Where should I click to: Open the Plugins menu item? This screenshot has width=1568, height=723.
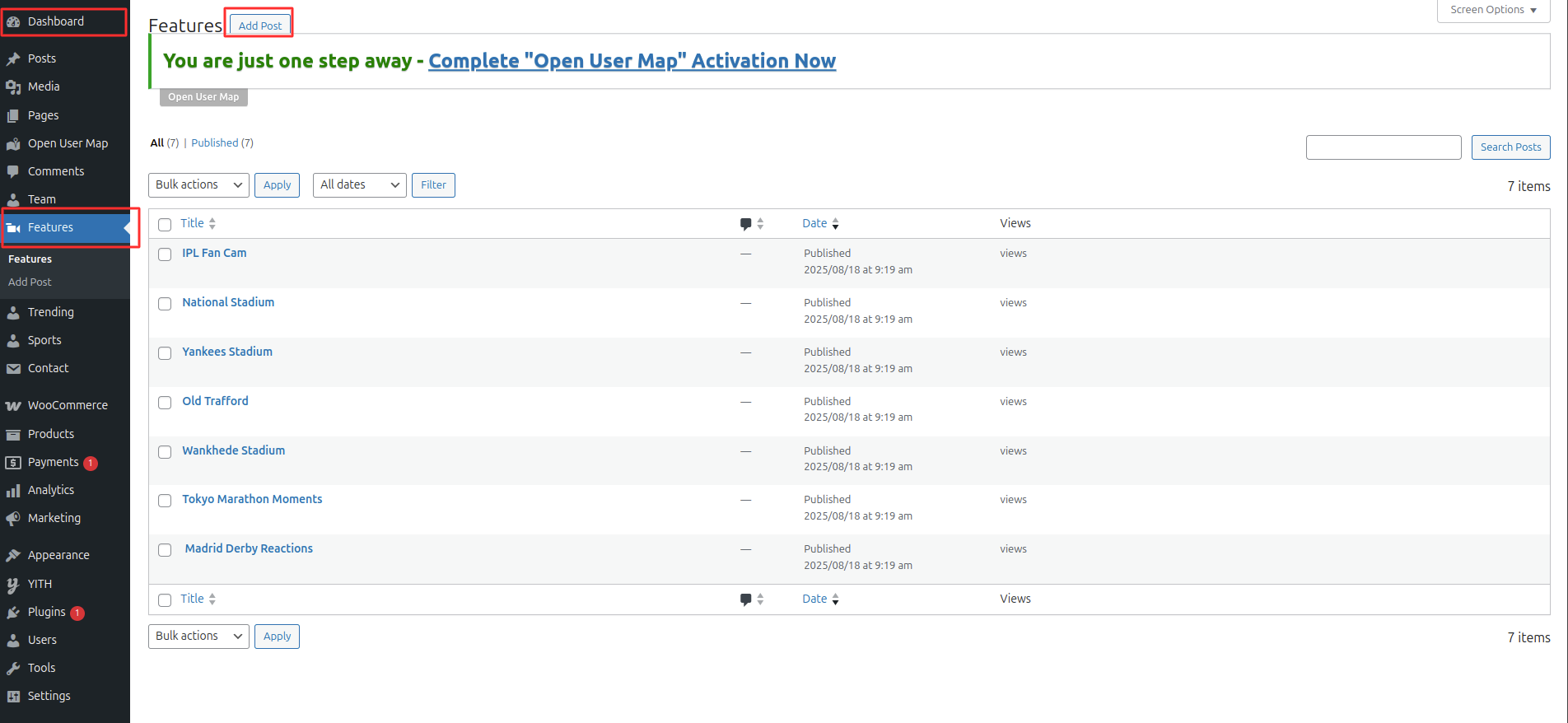coord(46,613)
